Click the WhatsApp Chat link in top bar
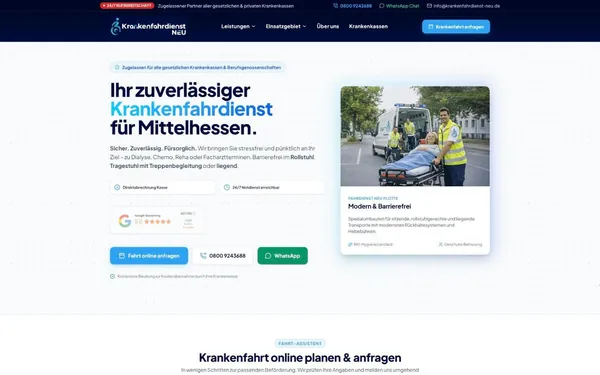Screen dimensions: 600x375 coord(399,6)
